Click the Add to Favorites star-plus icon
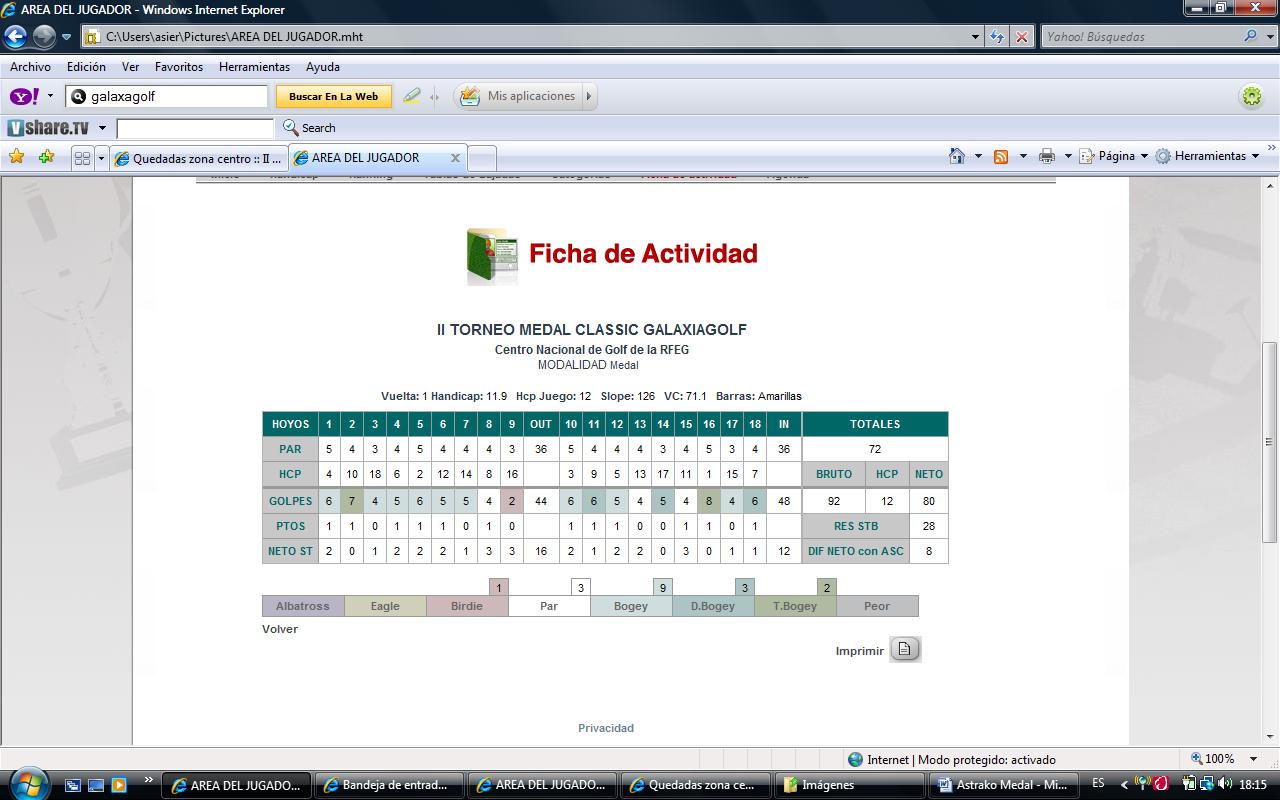Image resolution: width=1280 pixels, height=800 pixels. [46, 157]
